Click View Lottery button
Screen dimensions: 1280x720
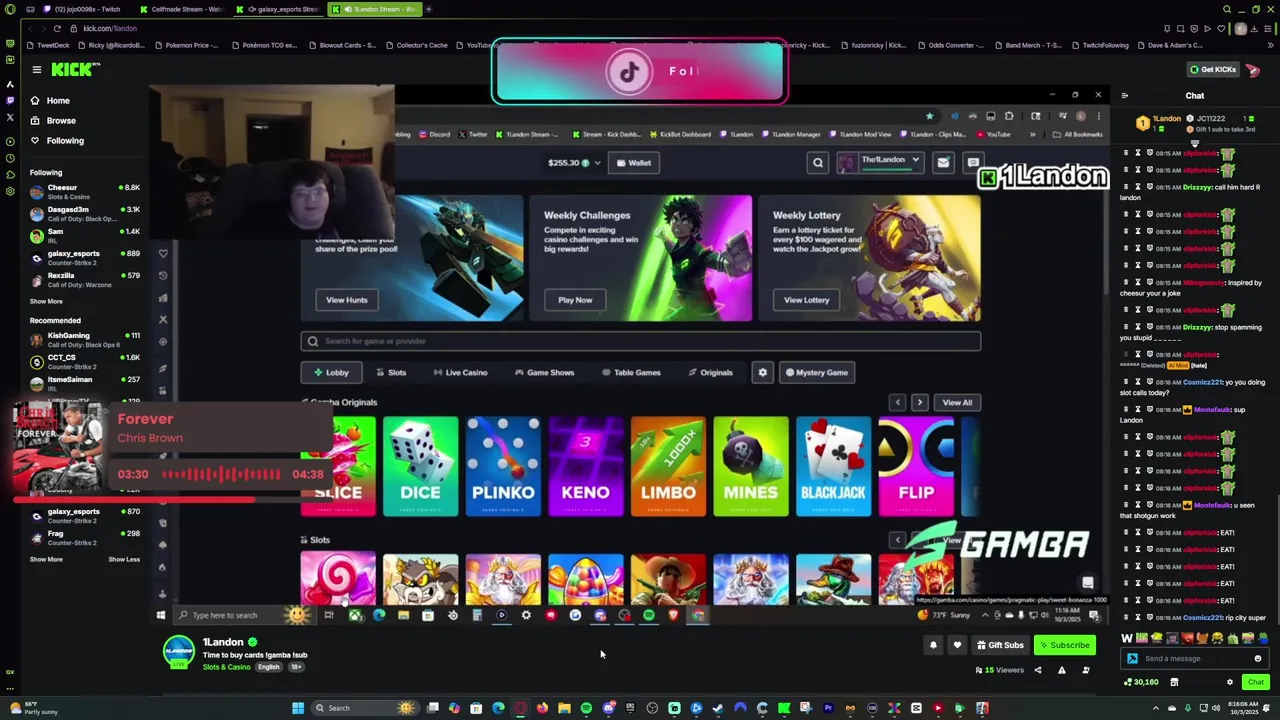point(806,300)
